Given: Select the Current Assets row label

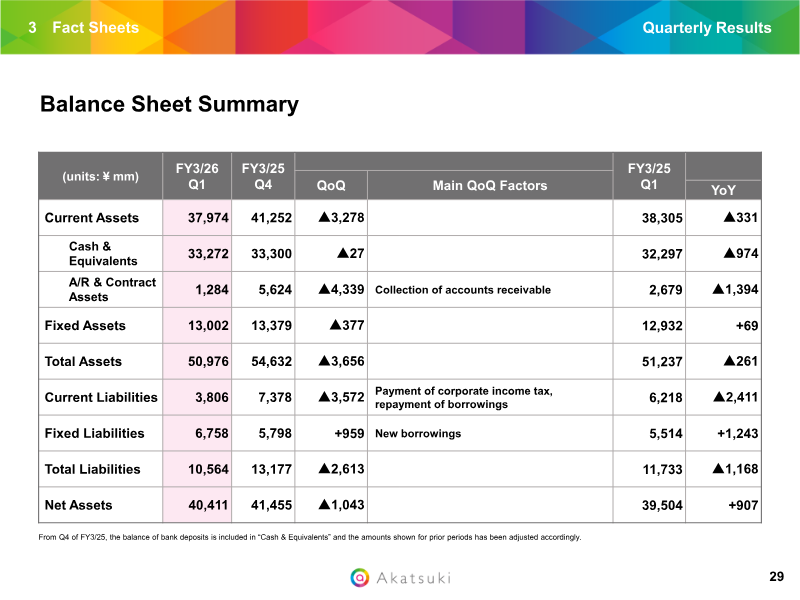Looking at the screenshot, I should click(92, 217).
